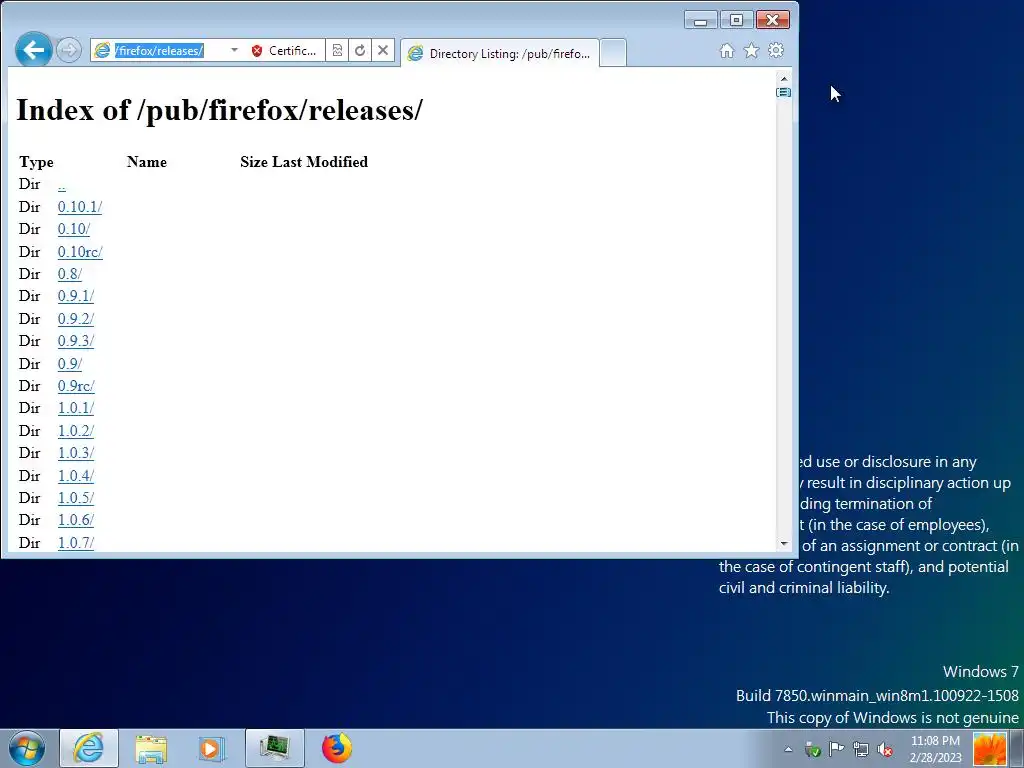
Task: Show hidden tray icons arrow
Action: tap(788, 749)
